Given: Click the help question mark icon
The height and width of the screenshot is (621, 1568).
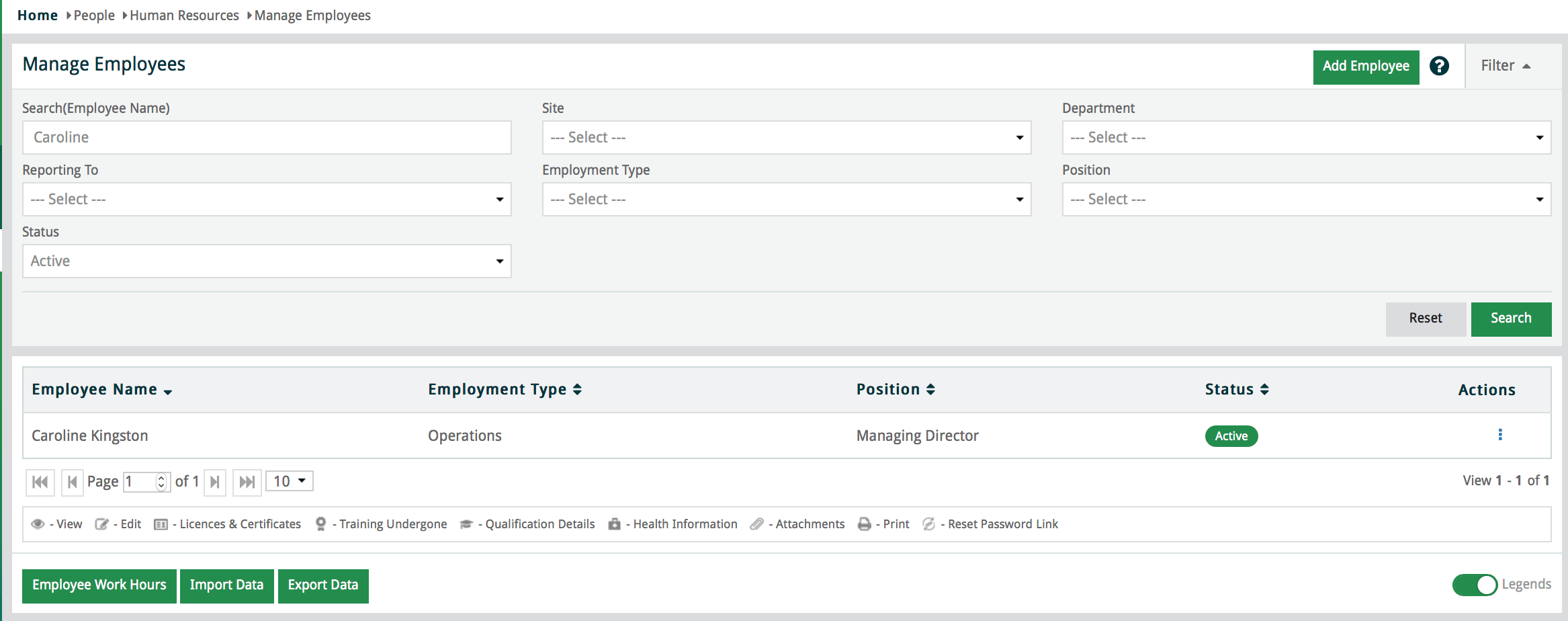Looking at the screenshot, I should tap(1439, 66).
